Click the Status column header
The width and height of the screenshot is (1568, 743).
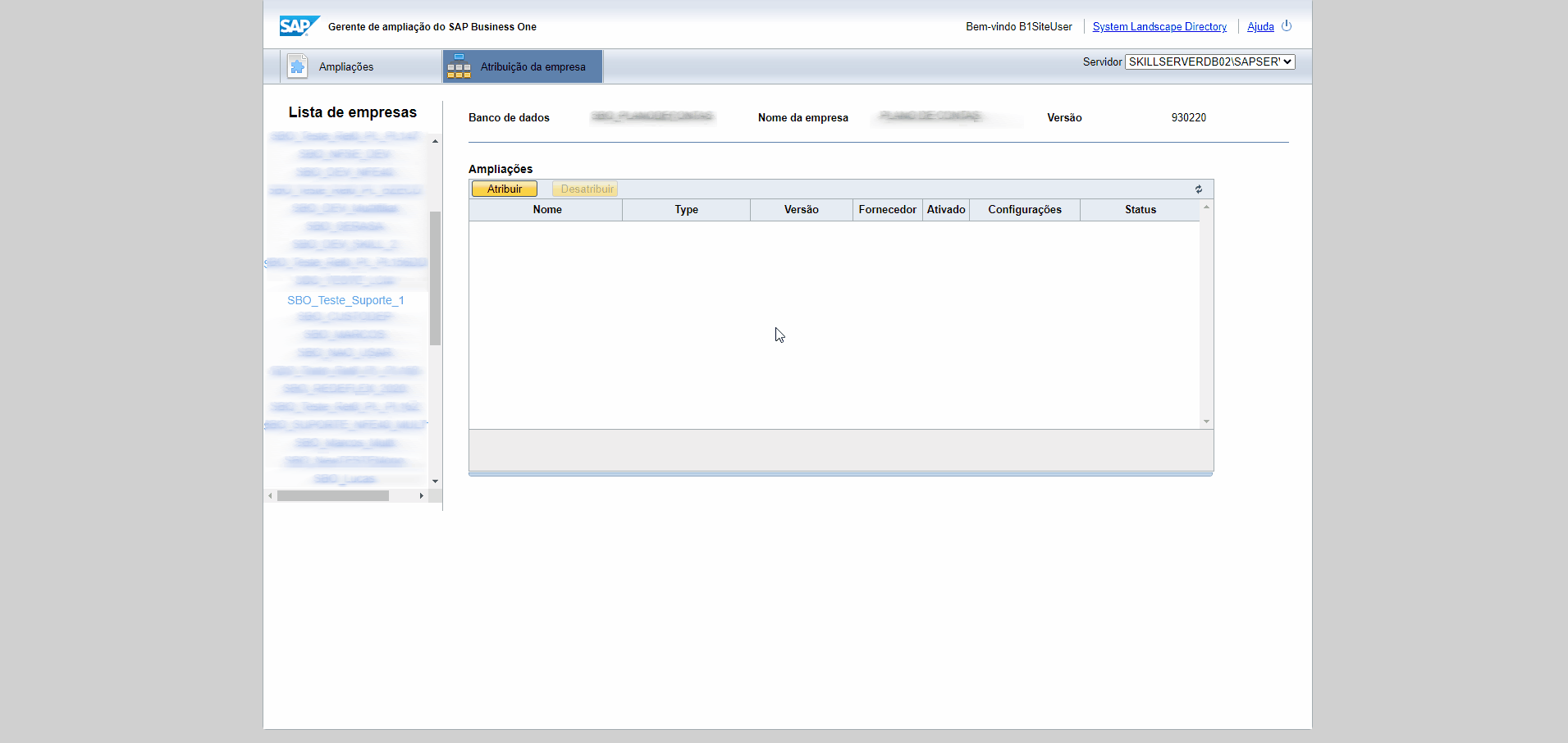1141,209
